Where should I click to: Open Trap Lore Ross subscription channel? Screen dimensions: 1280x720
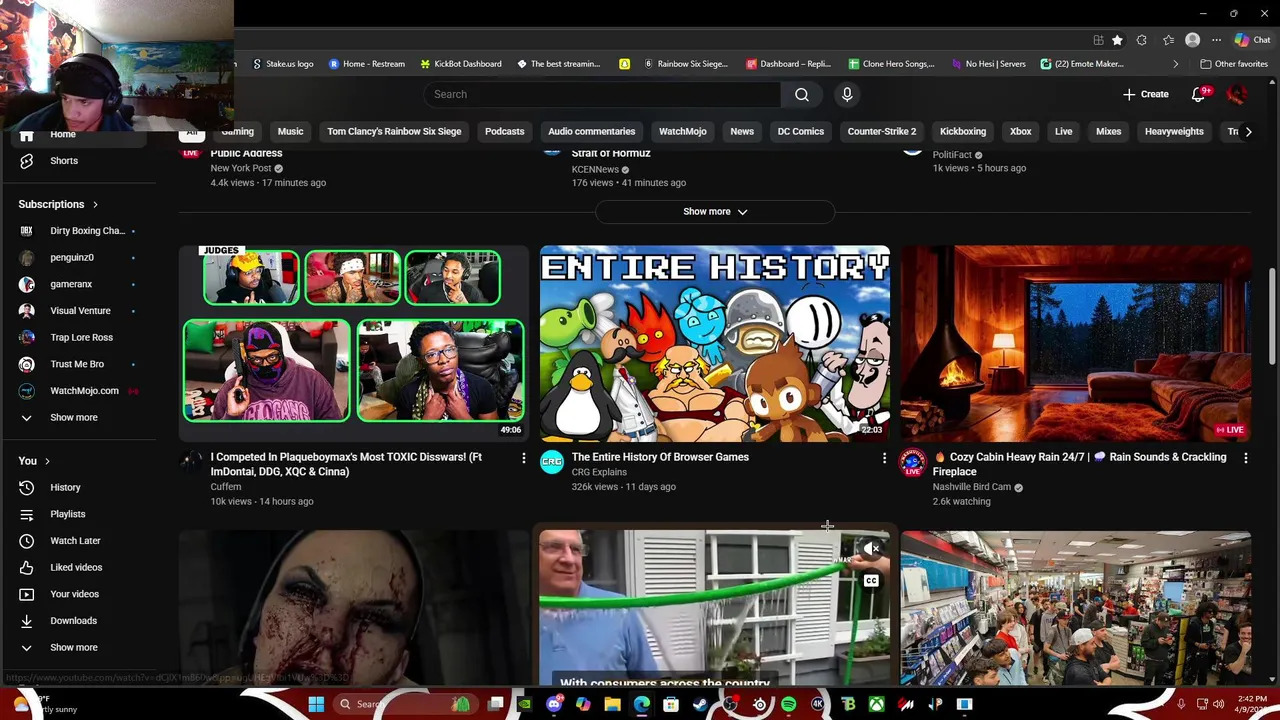pyautogui.click(x=82, y=338)
